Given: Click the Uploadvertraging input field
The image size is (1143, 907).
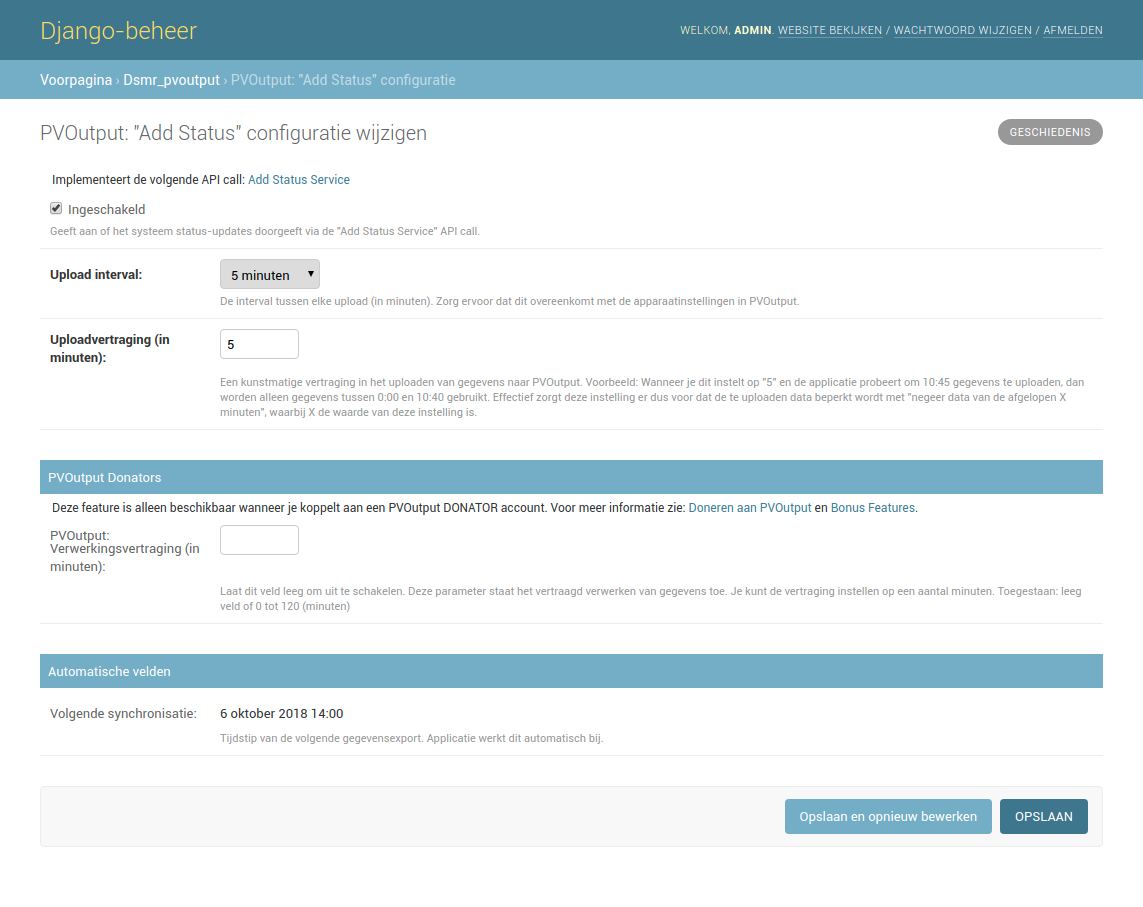Looking at the screenshot, I should point(260,344).
